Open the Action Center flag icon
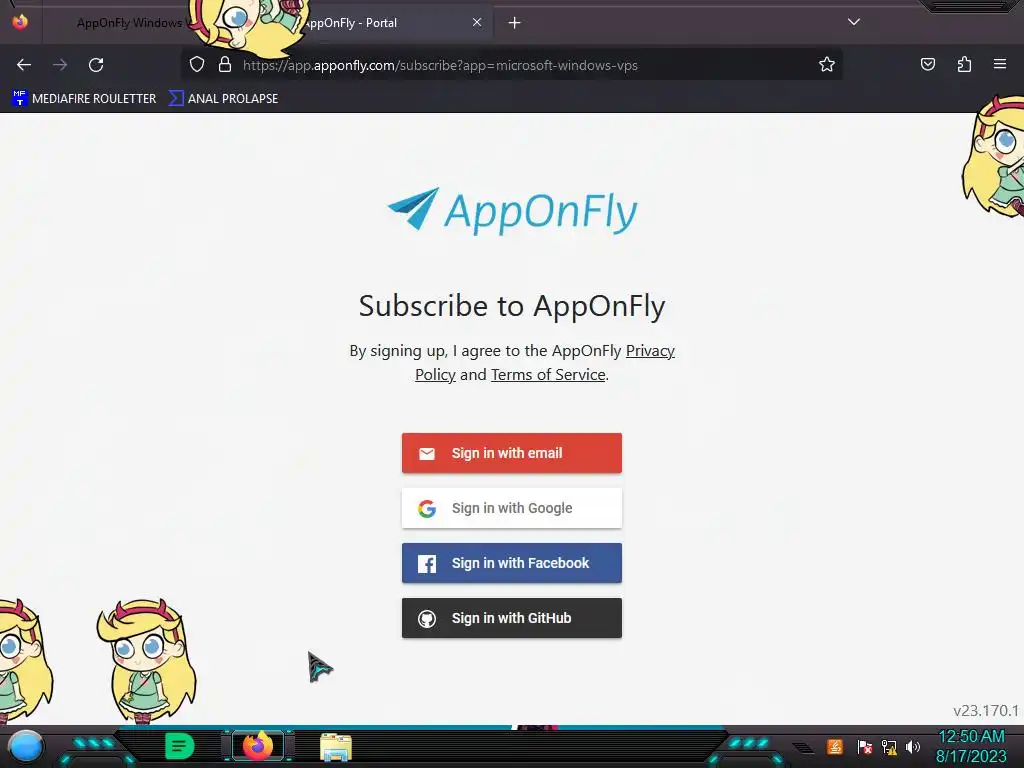 click(x=865, y=747)
